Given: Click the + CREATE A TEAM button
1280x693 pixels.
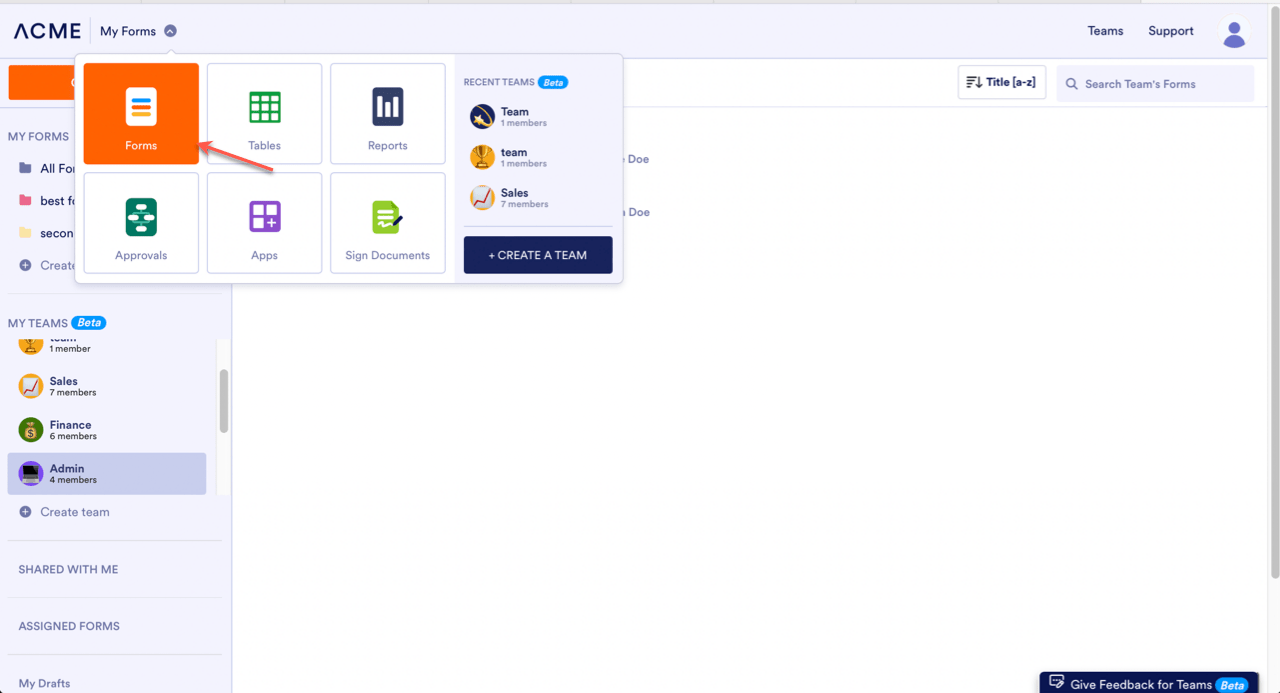Looking at the screenshot, I should pyautogui.click(x=538, y=255).
